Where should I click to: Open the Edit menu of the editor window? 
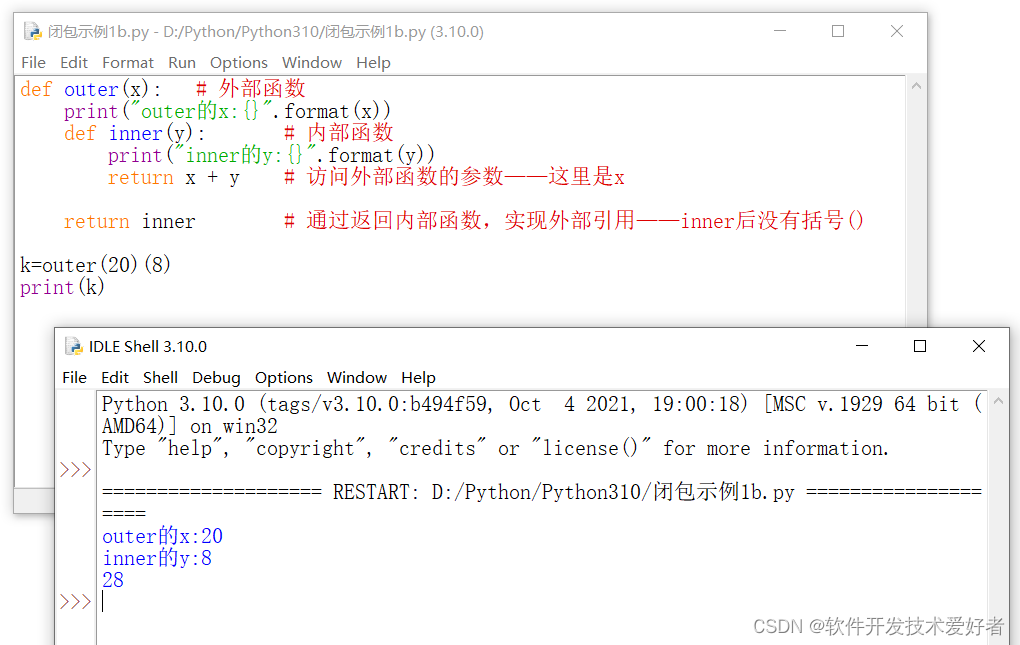click(x=73, y=62)
